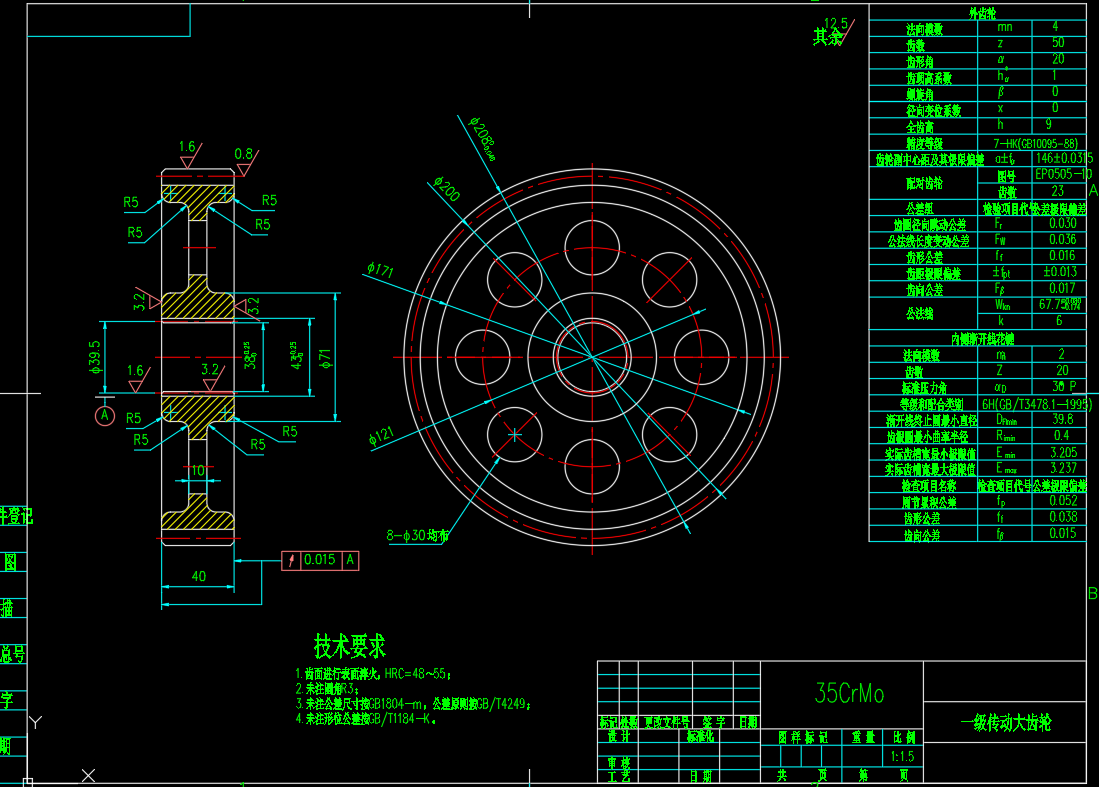Select the 40 width dimension

click(x=198, y=576)
